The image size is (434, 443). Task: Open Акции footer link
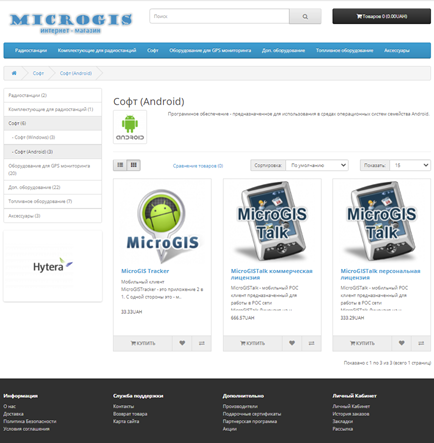click(230, 429)
